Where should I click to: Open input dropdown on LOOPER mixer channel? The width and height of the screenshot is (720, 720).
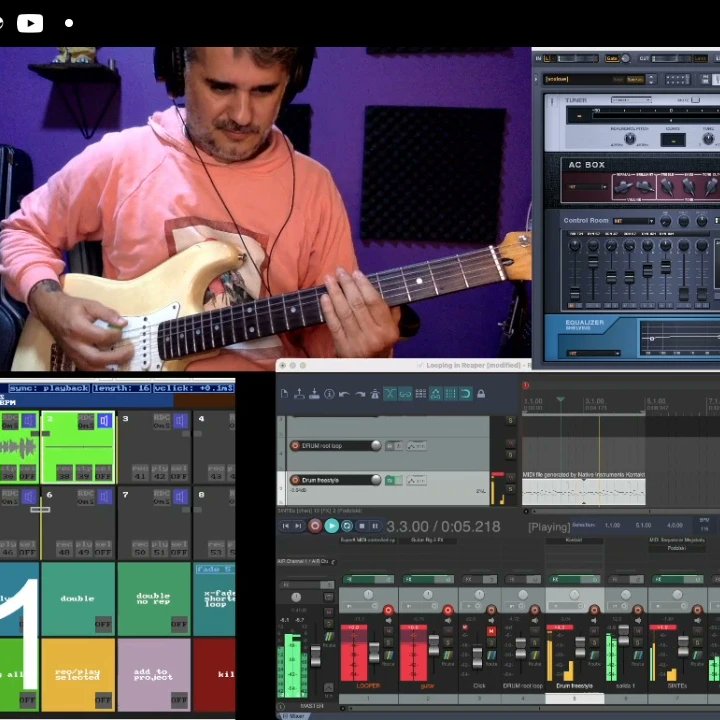tap(361, 607)
